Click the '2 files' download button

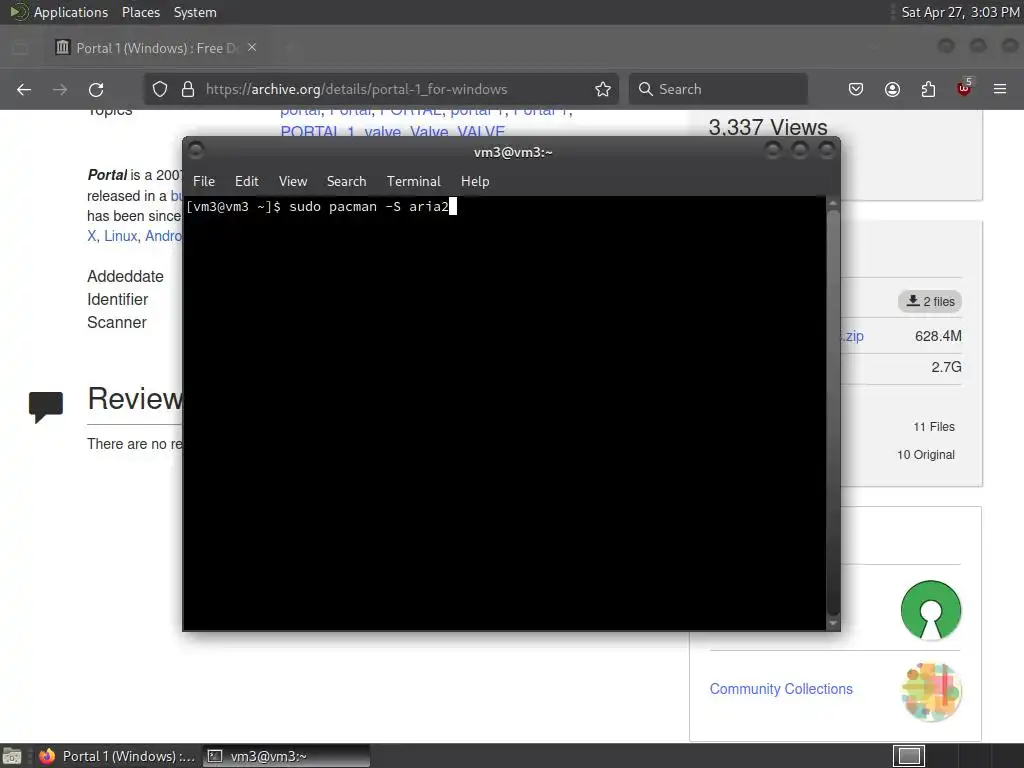point(930,301)
